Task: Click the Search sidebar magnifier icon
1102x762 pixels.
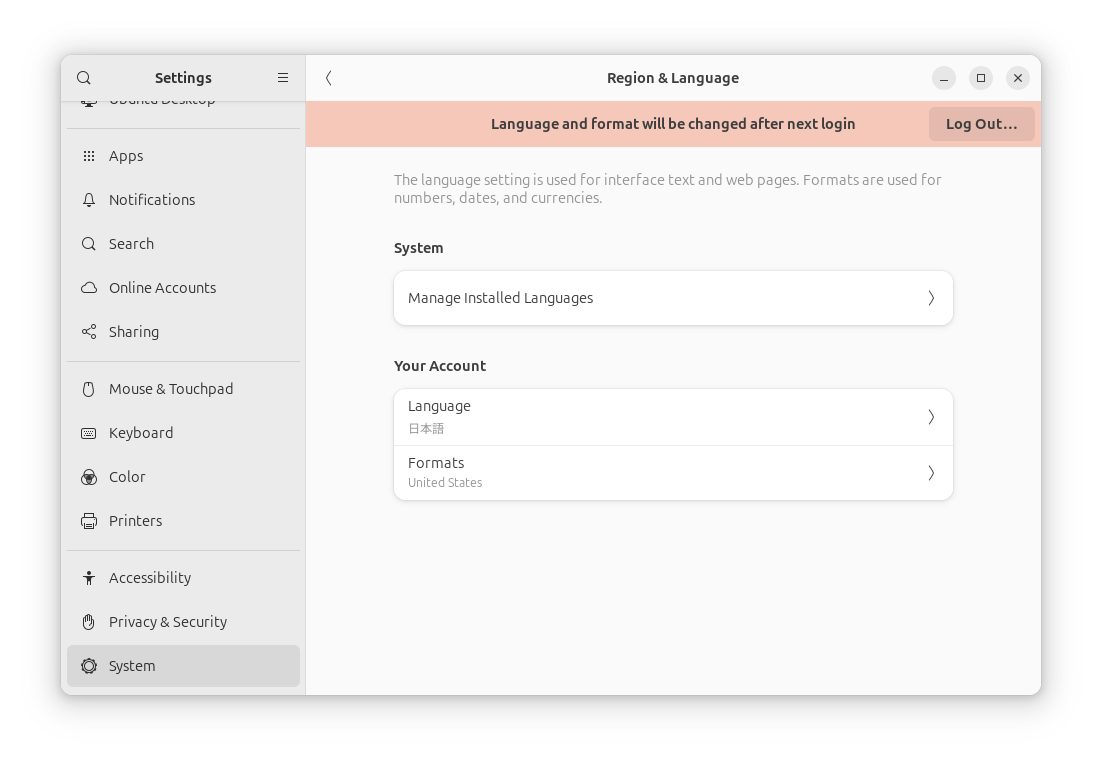Action: (89, 244)
